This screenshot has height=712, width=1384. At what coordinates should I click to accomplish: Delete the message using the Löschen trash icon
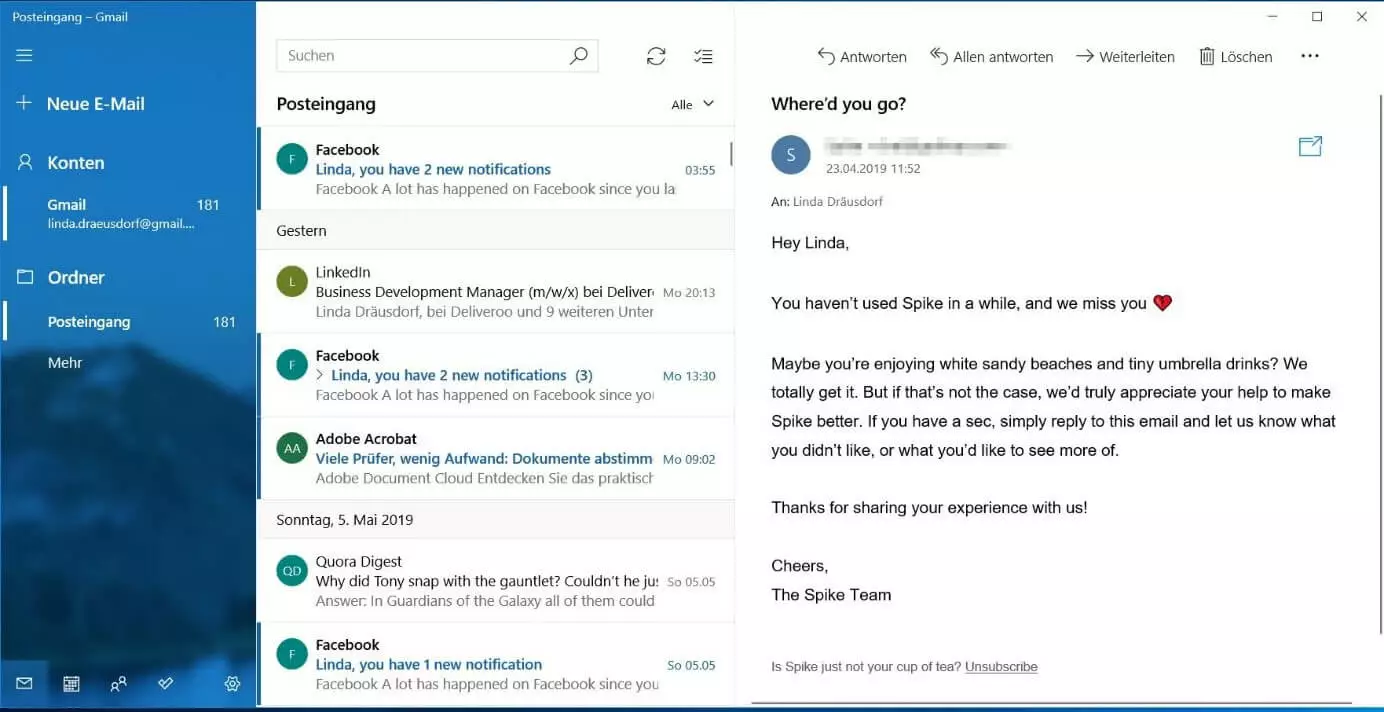click(1235, 56)
